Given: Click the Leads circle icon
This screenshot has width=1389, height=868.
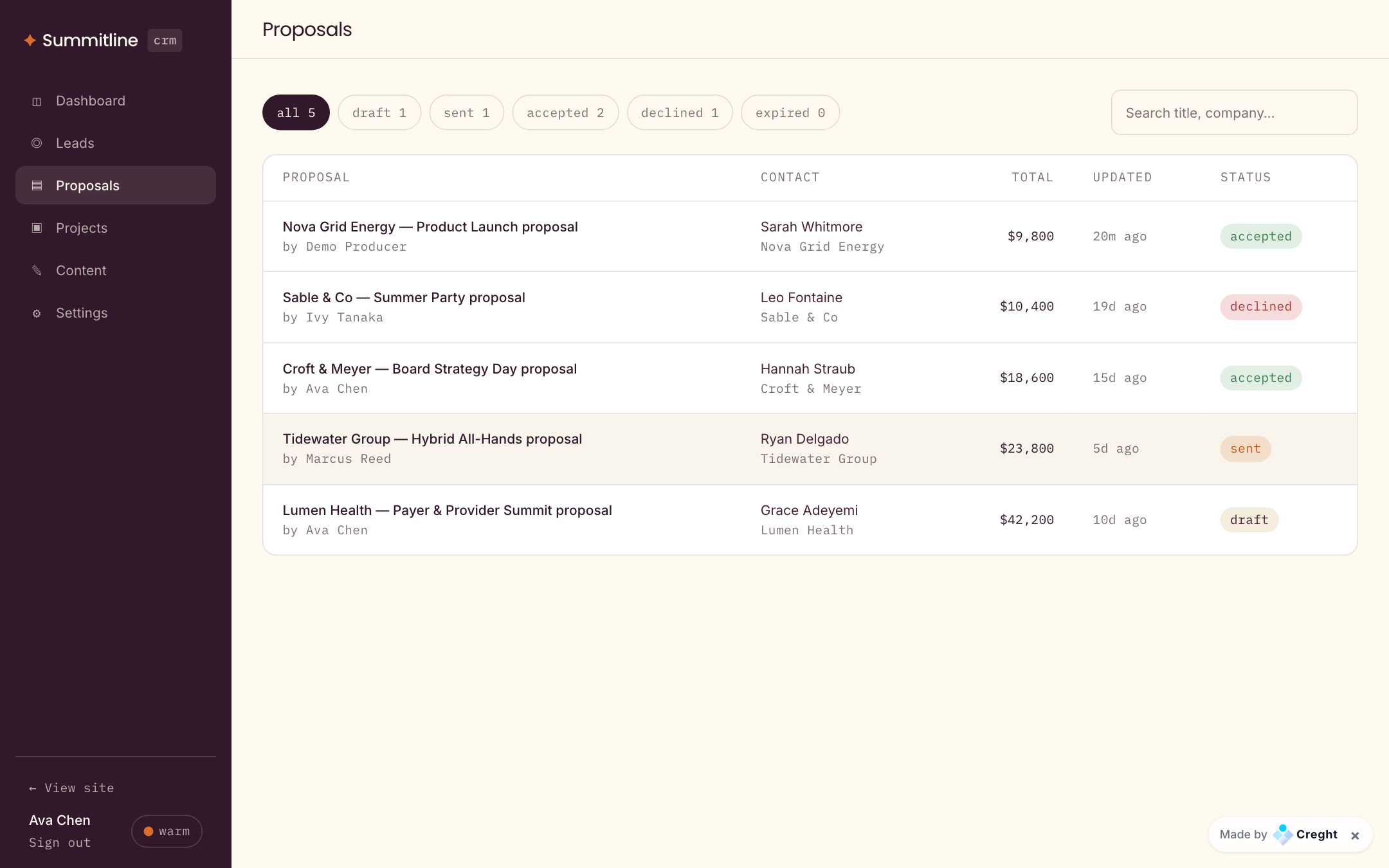Looking at the screenshot, I should point(37,143).
